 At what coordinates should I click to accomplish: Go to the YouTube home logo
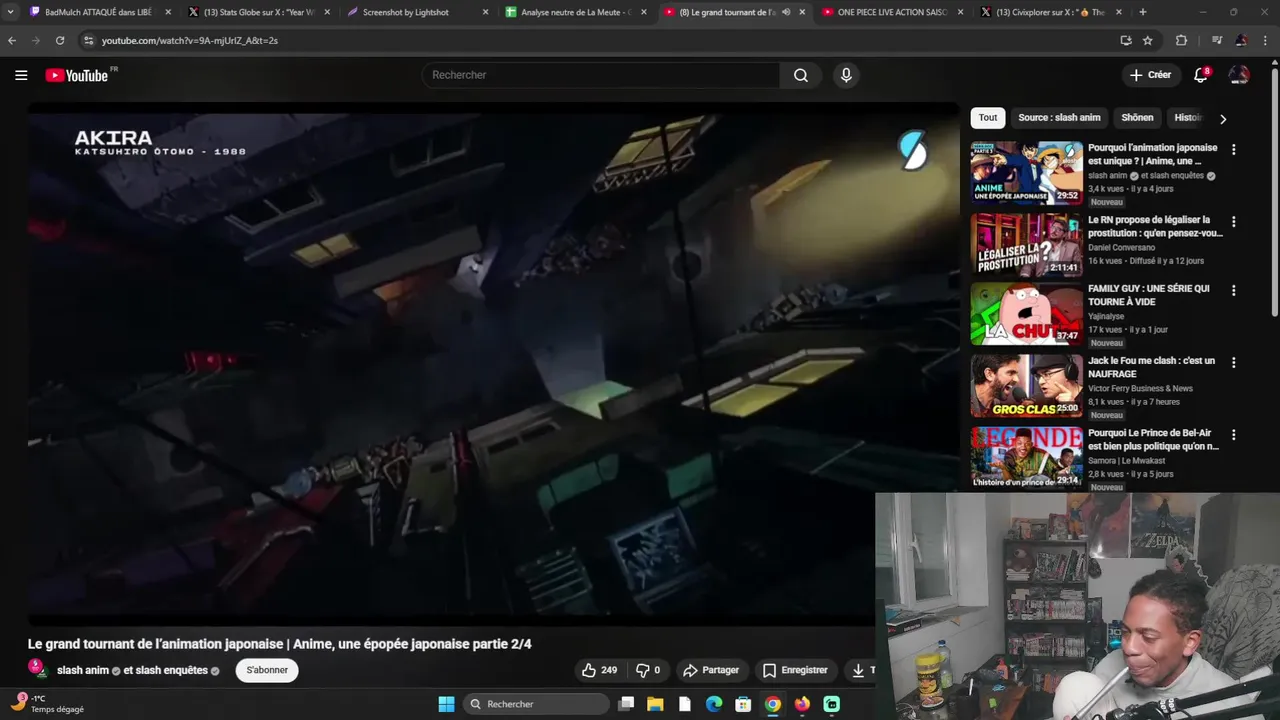point(77,75)
